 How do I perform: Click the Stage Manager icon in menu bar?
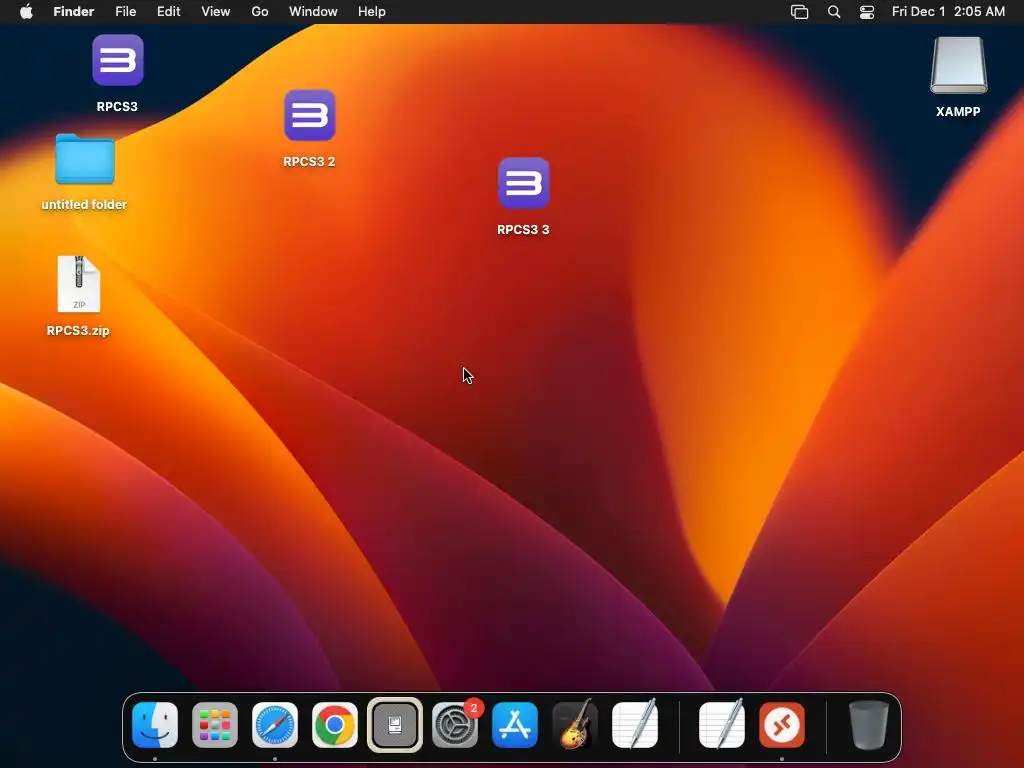click(799, 12)
